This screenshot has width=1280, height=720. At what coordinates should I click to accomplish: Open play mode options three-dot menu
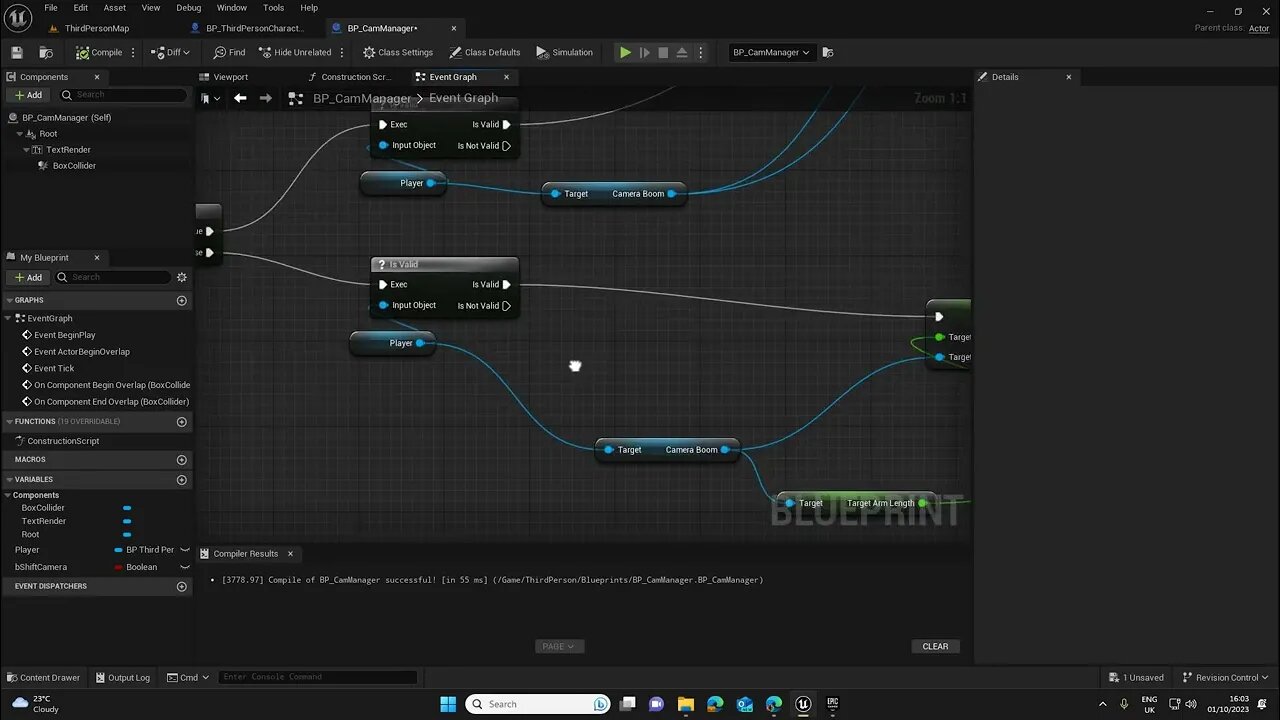pyautogui.click(x=700, y=52)
